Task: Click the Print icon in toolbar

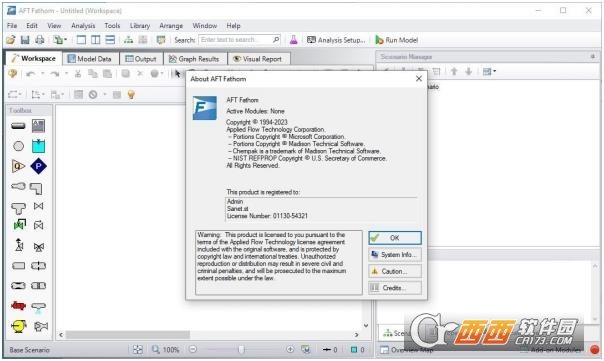Action: 39,40
